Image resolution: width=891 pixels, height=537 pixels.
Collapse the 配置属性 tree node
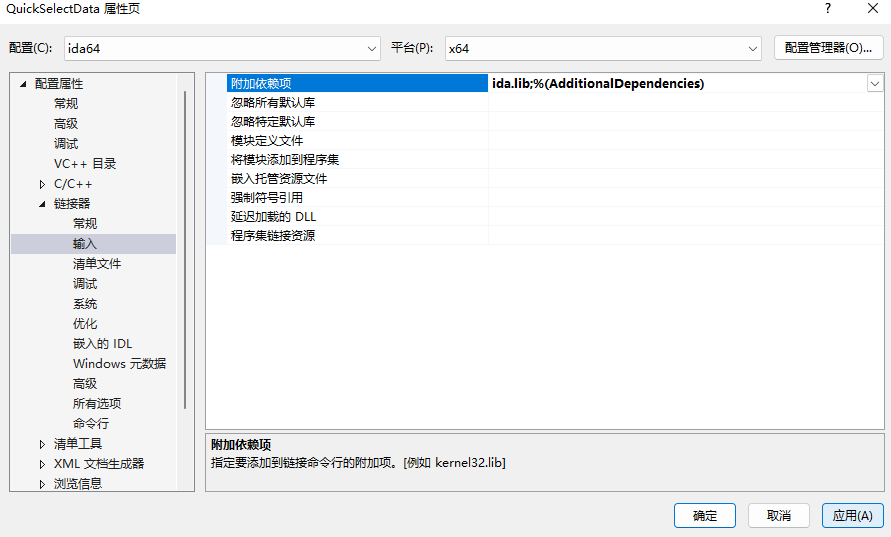click(23, 84)
